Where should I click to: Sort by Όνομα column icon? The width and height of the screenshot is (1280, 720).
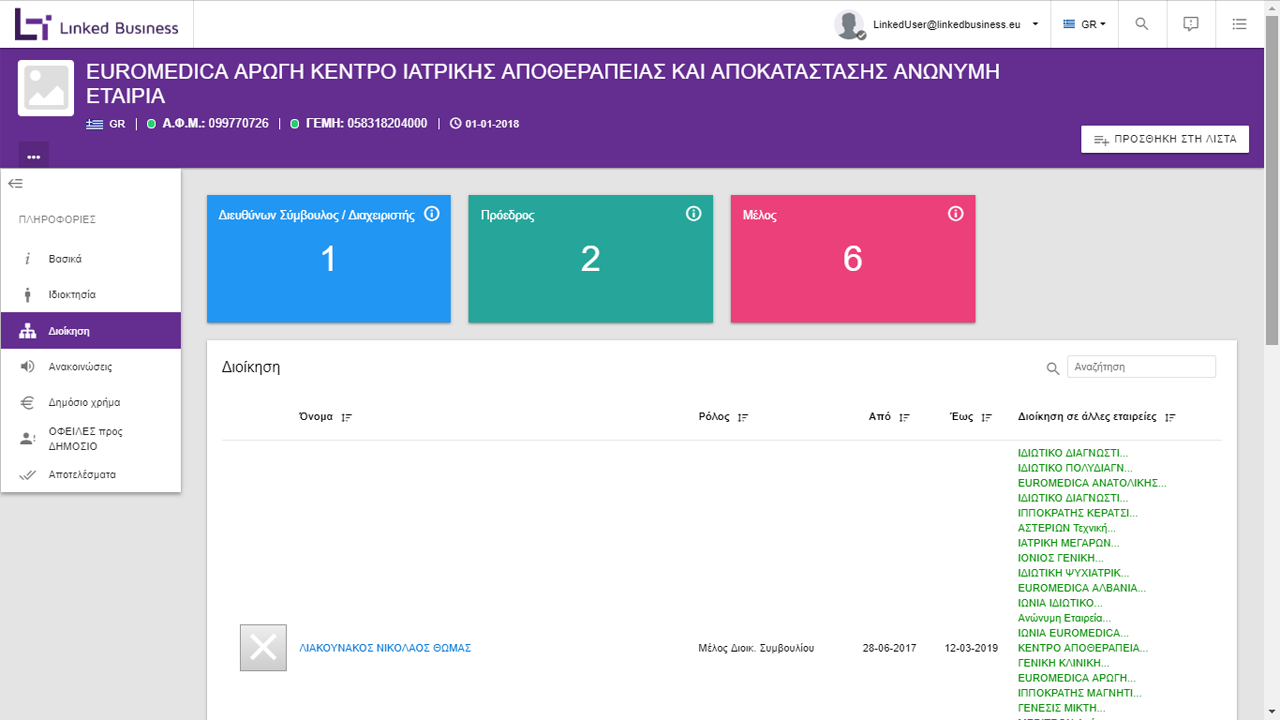point(347,417)
